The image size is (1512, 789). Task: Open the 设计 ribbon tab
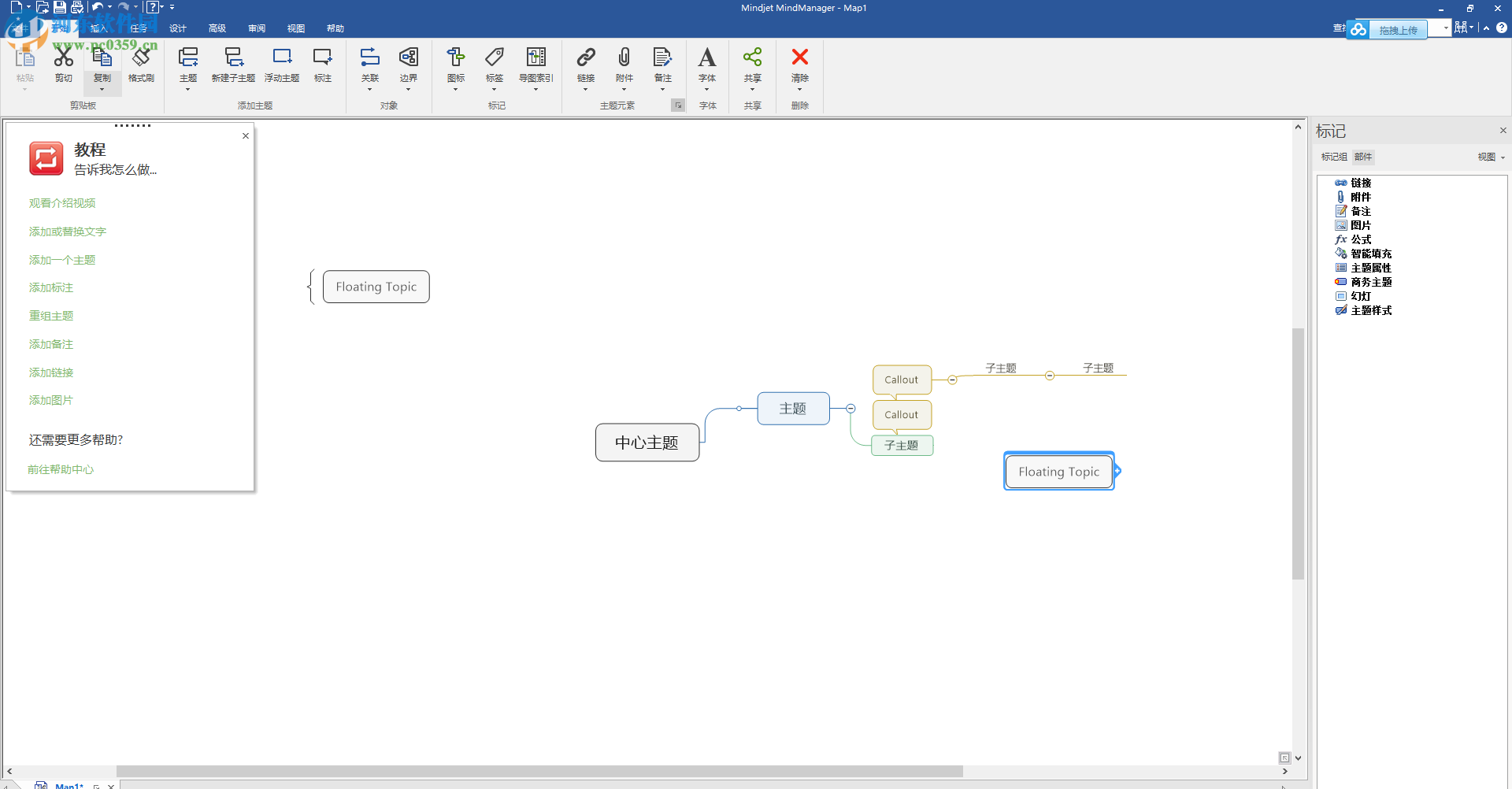point(176,28)
